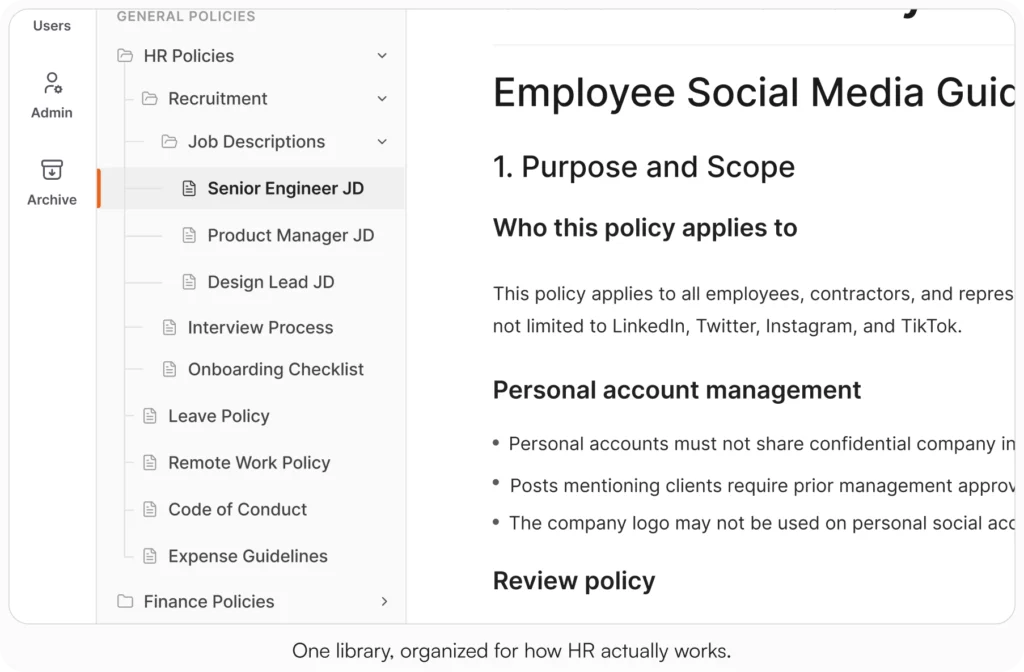Click the Employee Social Media document title
Screen dimensions: 1024x672
(x=754, y=93)
